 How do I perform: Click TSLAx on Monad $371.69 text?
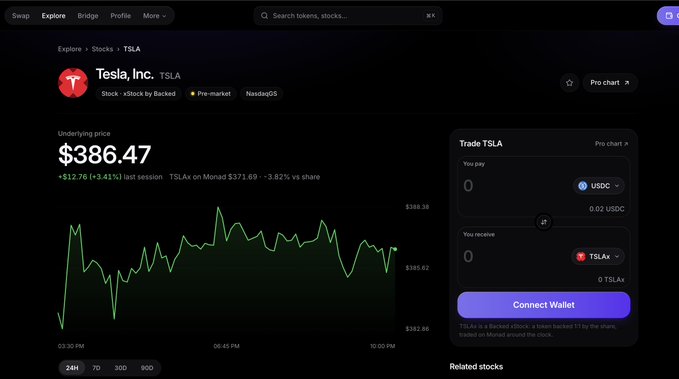(213, 177)
